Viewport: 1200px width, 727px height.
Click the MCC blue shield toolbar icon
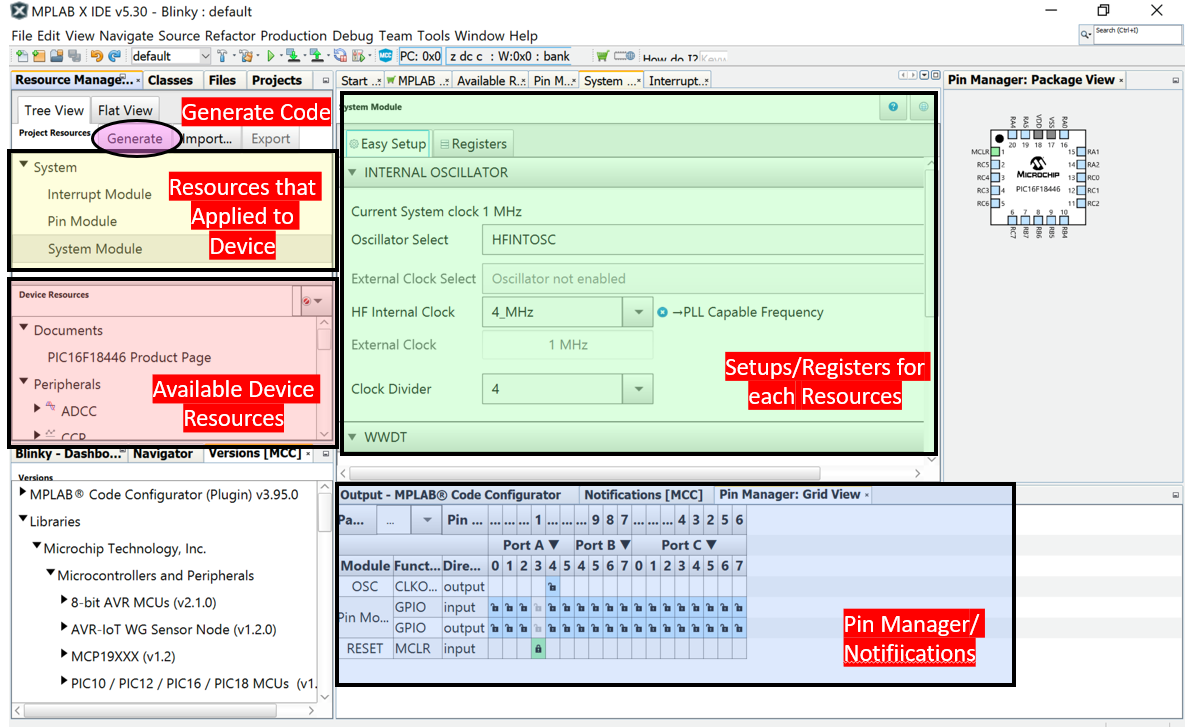pos(385,56)
